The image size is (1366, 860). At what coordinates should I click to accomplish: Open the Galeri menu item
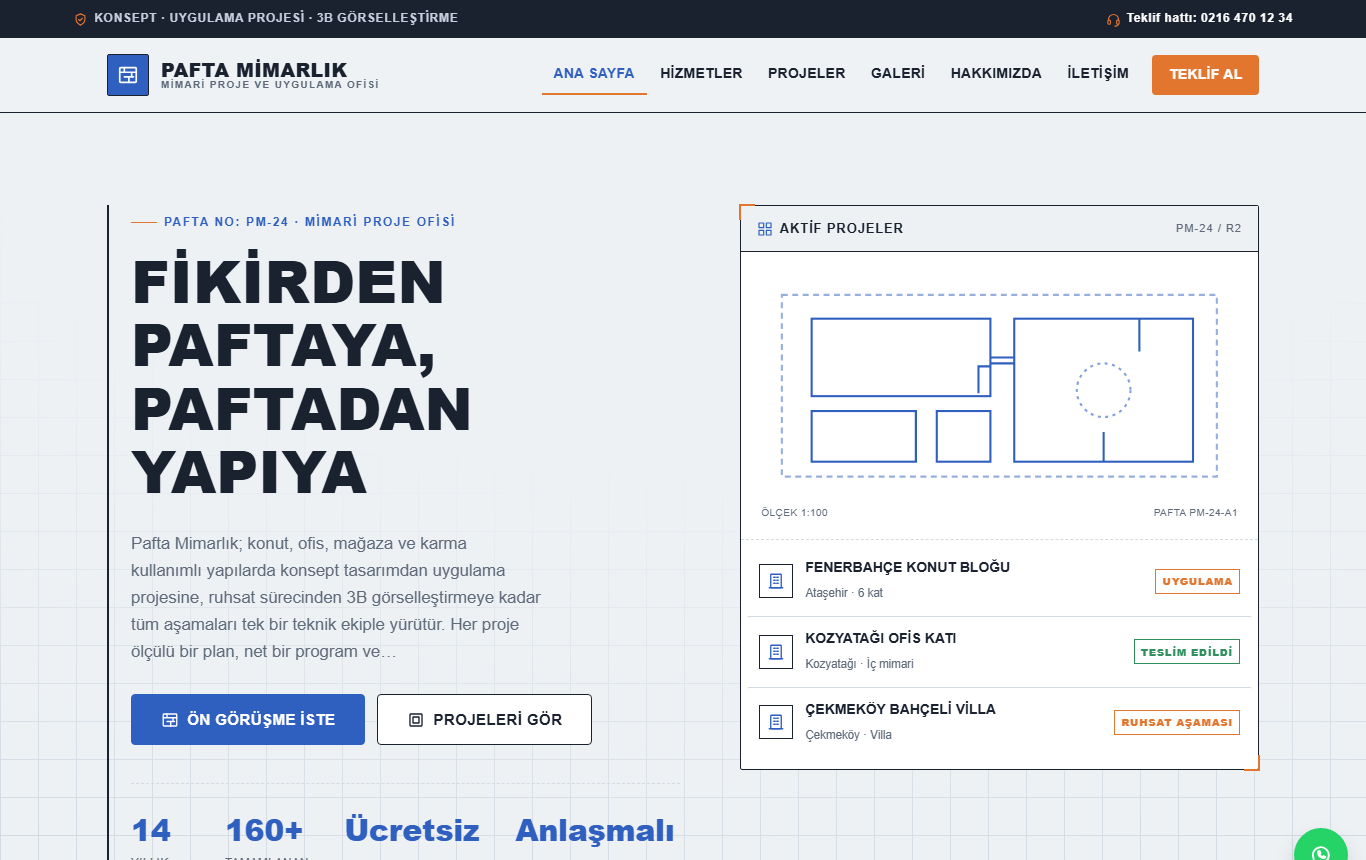898,74
